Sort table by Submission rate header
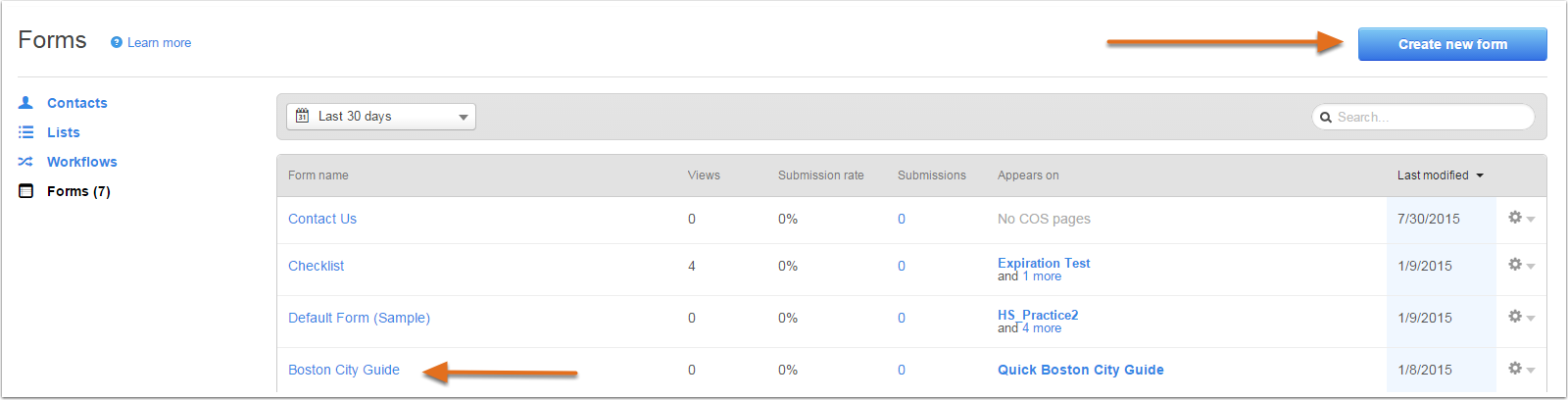Image resolution: width=1568 pixels, height=400 pixels. [x=821, y=175]
